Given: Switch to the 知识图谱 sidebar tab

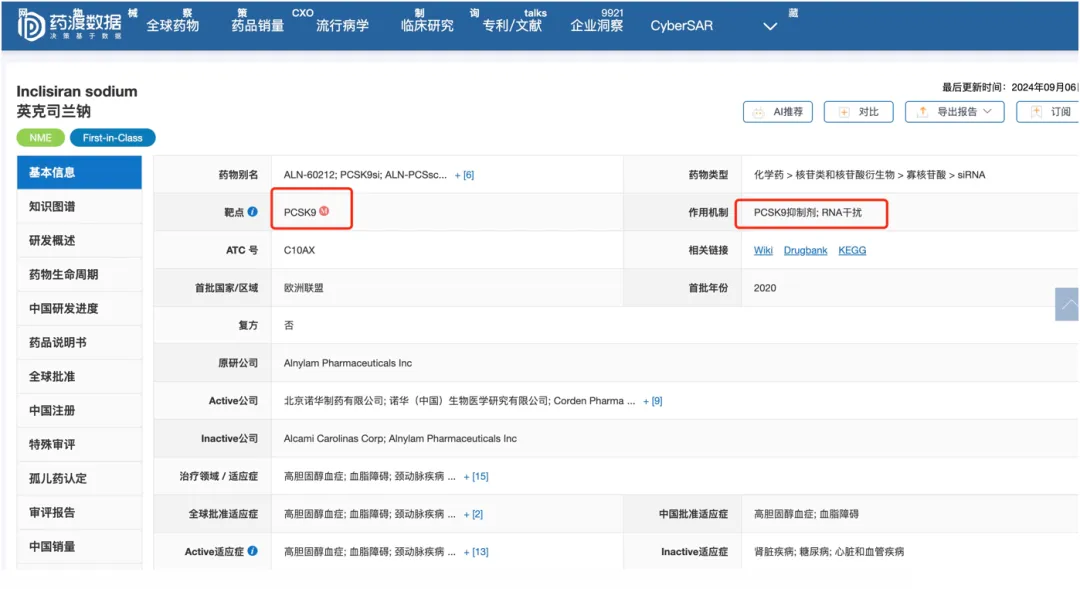Looking at the screenshot, I should 52,207.
